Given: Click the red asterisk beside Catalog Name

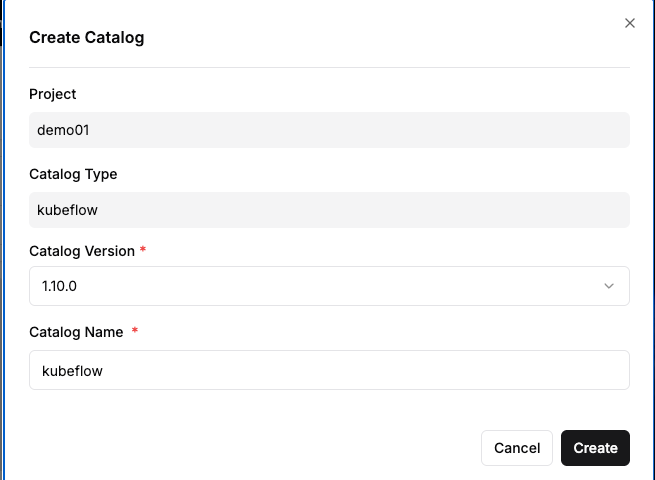Looking at the screenshot, I should coord(135,330).
